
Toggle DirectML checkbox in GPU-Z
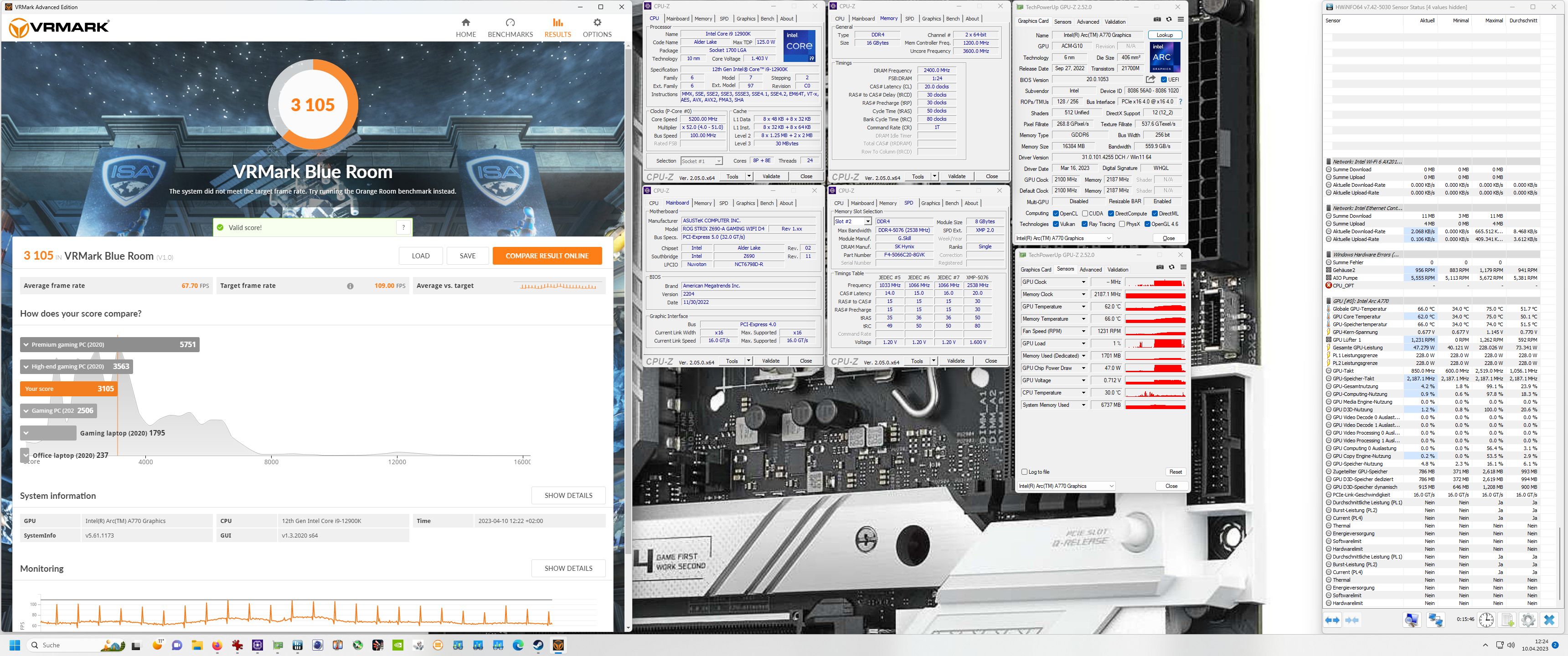[1155, 214]
